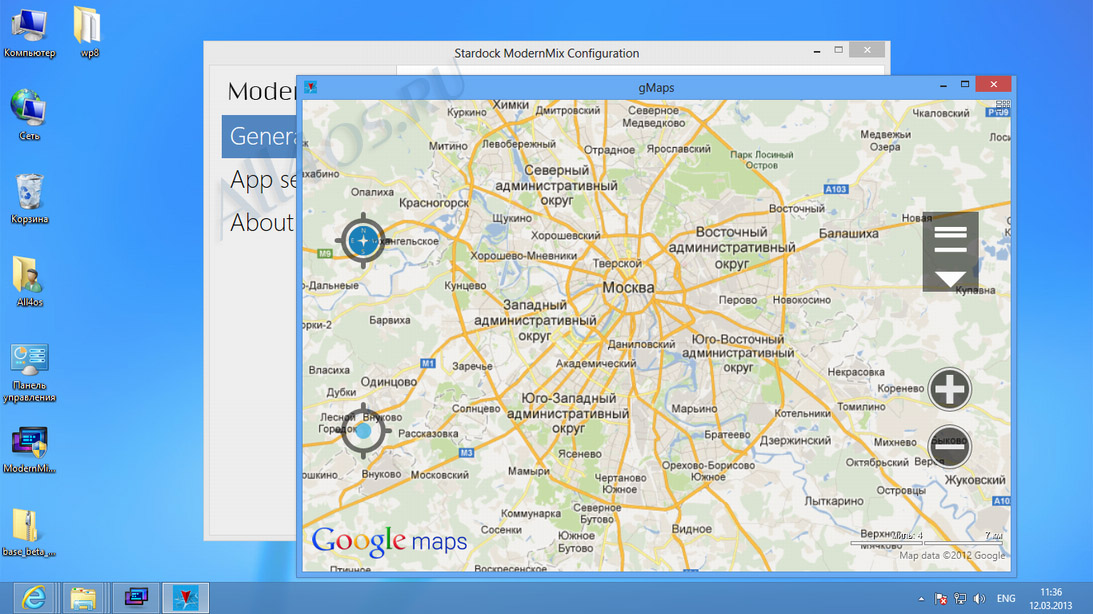The height and width of the screenshot is (614, 1093).
Task: Click the Новокосино label on map
Action: pyautogui.click(x=802, y=300)
